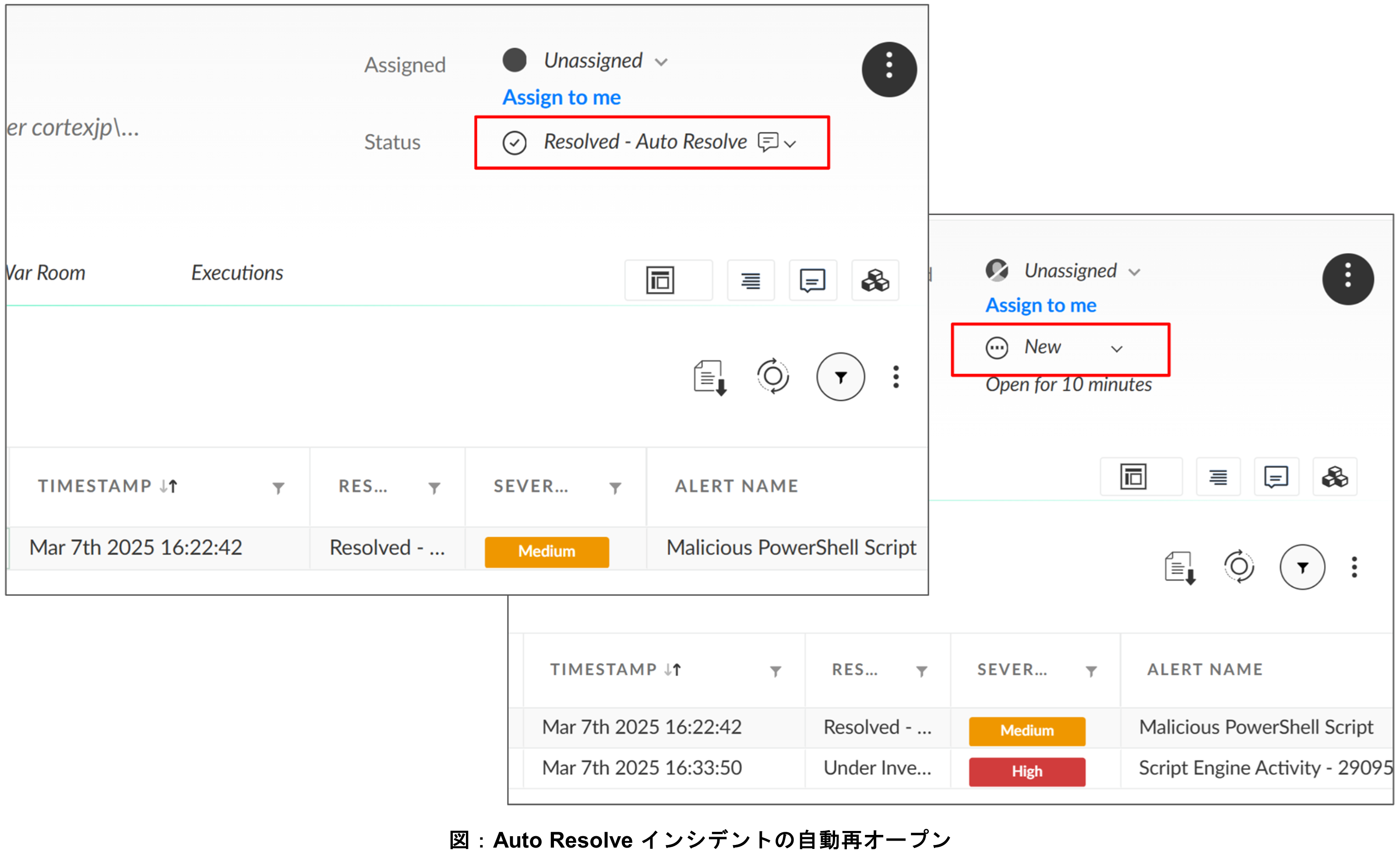Click the ALERT NAME column header in right window

coord(1205,670)
